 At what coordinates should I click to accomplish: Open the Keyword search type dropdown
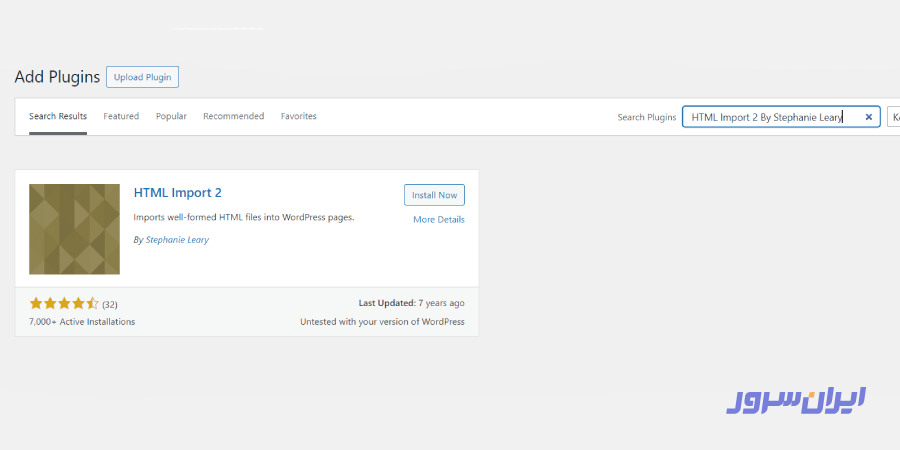(x=893, y=117)
